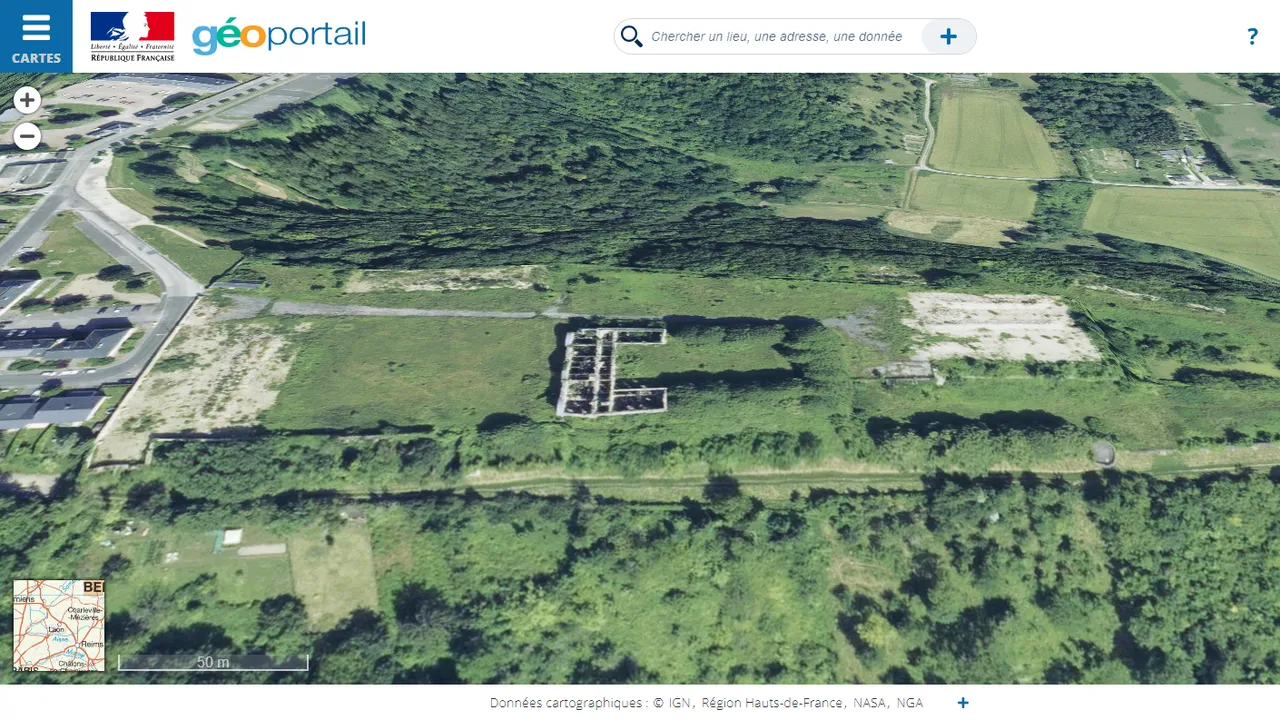
Task: Click the 50 m scale bar
Action: [x=213, y=662]
